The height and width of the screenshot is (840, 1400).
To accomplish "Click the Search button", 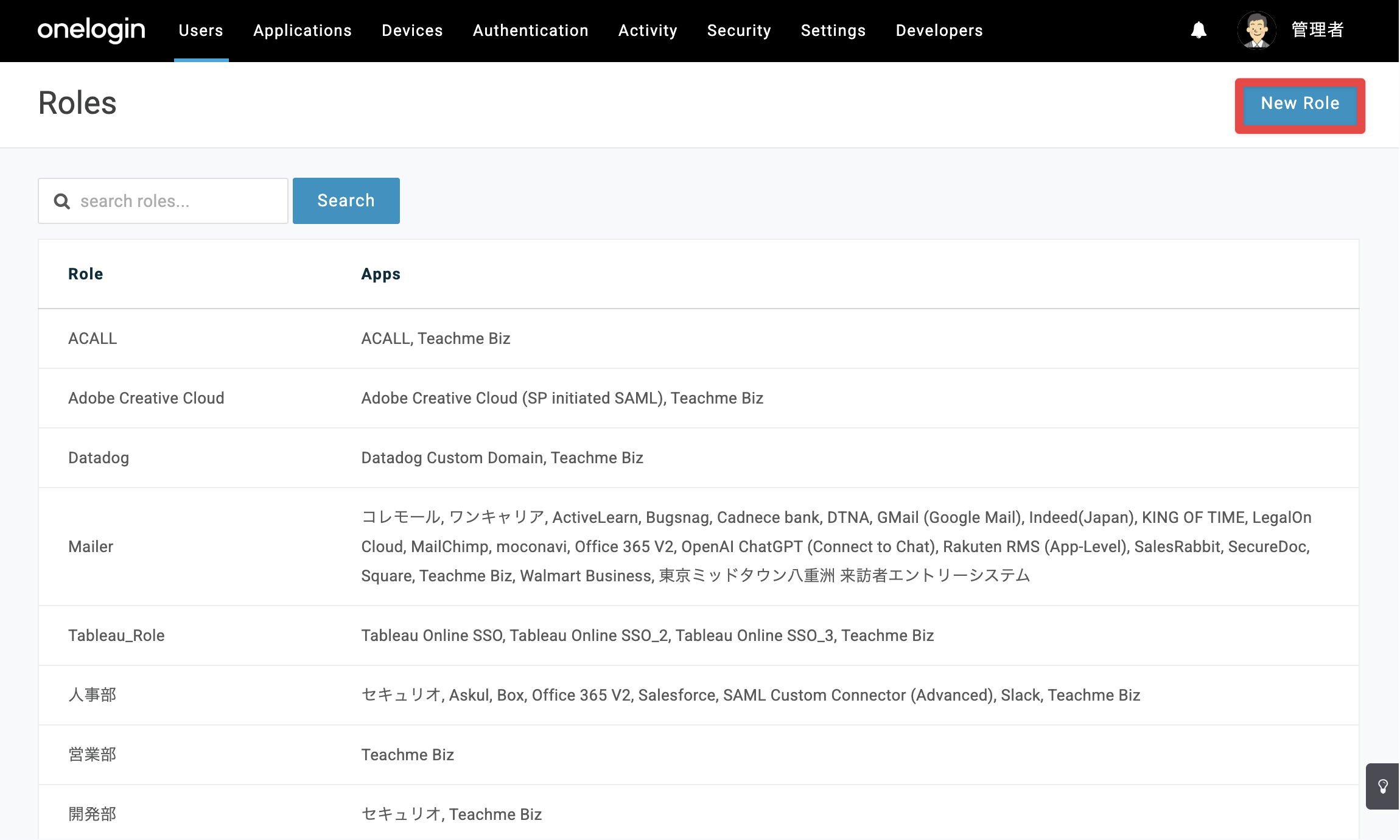I will tap(346, 201).
